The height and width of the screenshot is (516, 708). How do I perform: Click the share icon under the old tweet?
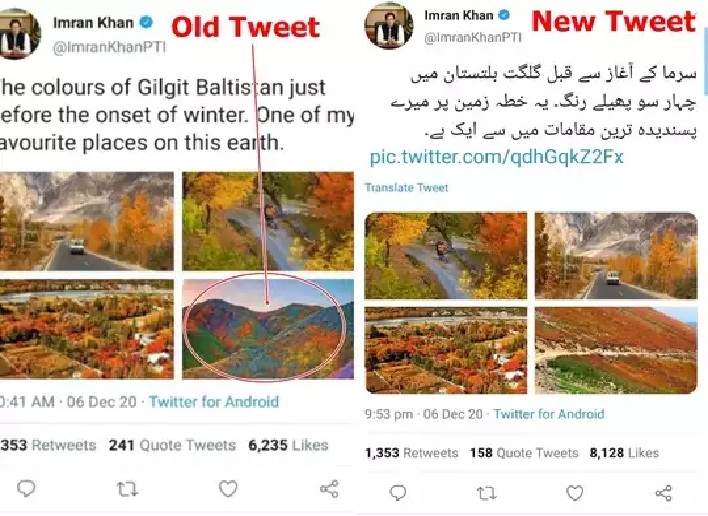[x=328, y=489]
